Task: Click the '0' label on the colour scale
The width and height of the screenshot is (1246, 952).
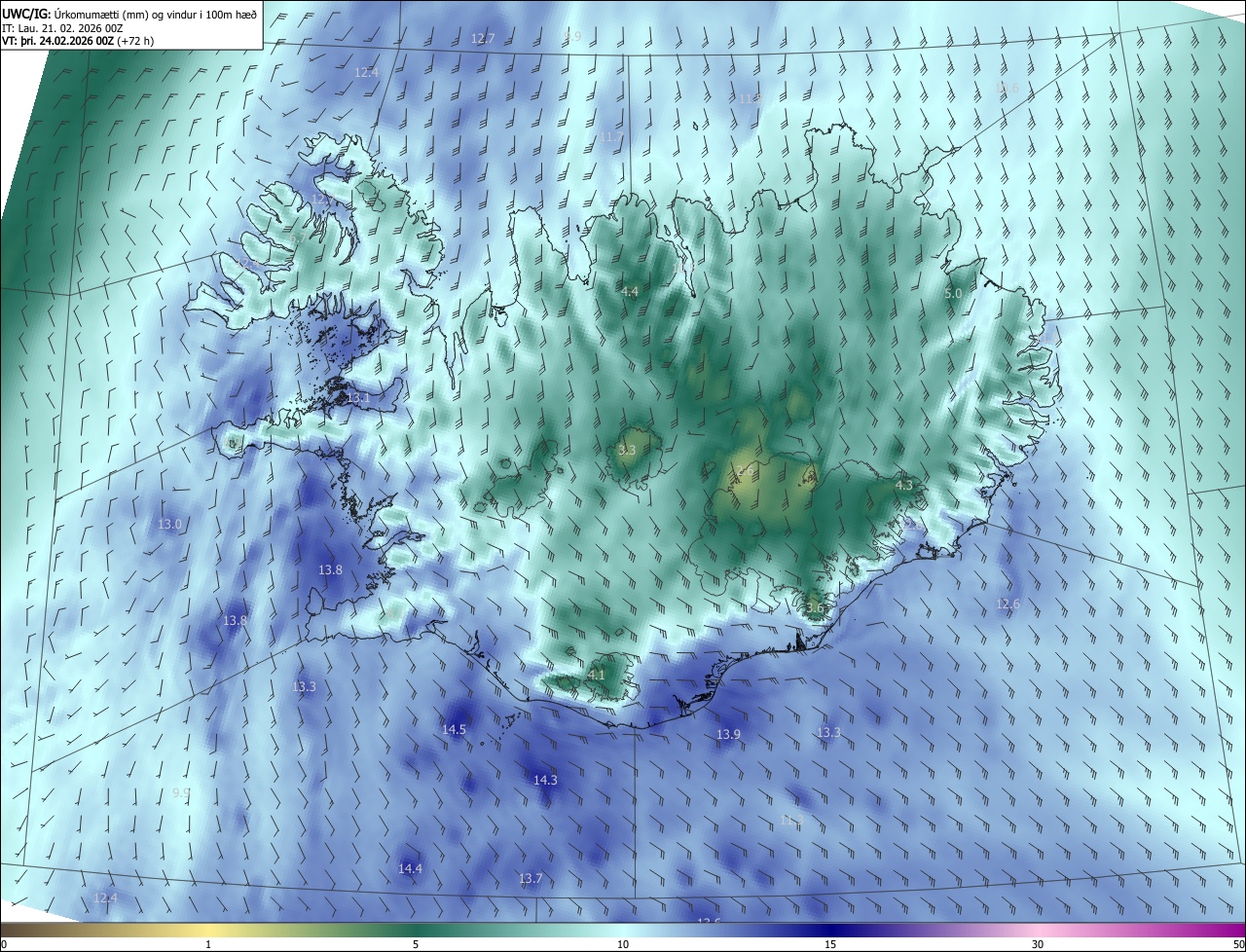Action: pos(3,944)
